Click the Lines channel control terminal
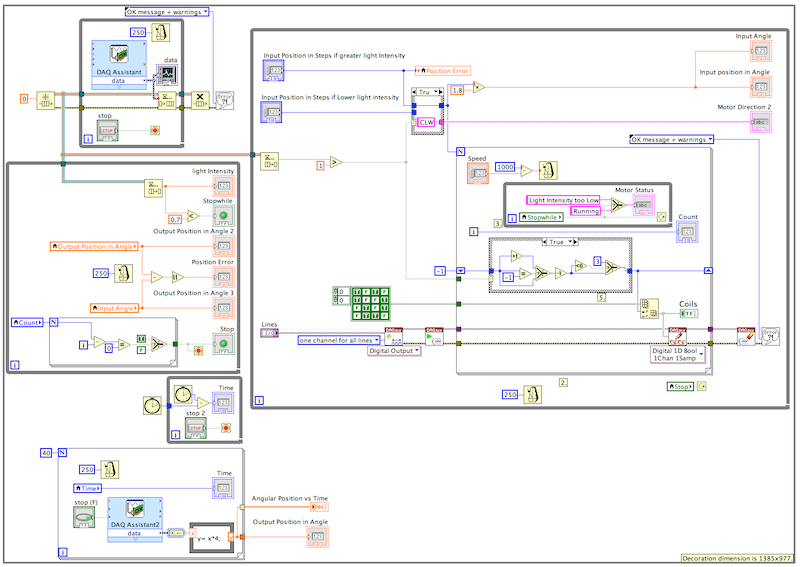The width and height of the screenshot is (800, 567). (x=269, y=333)
